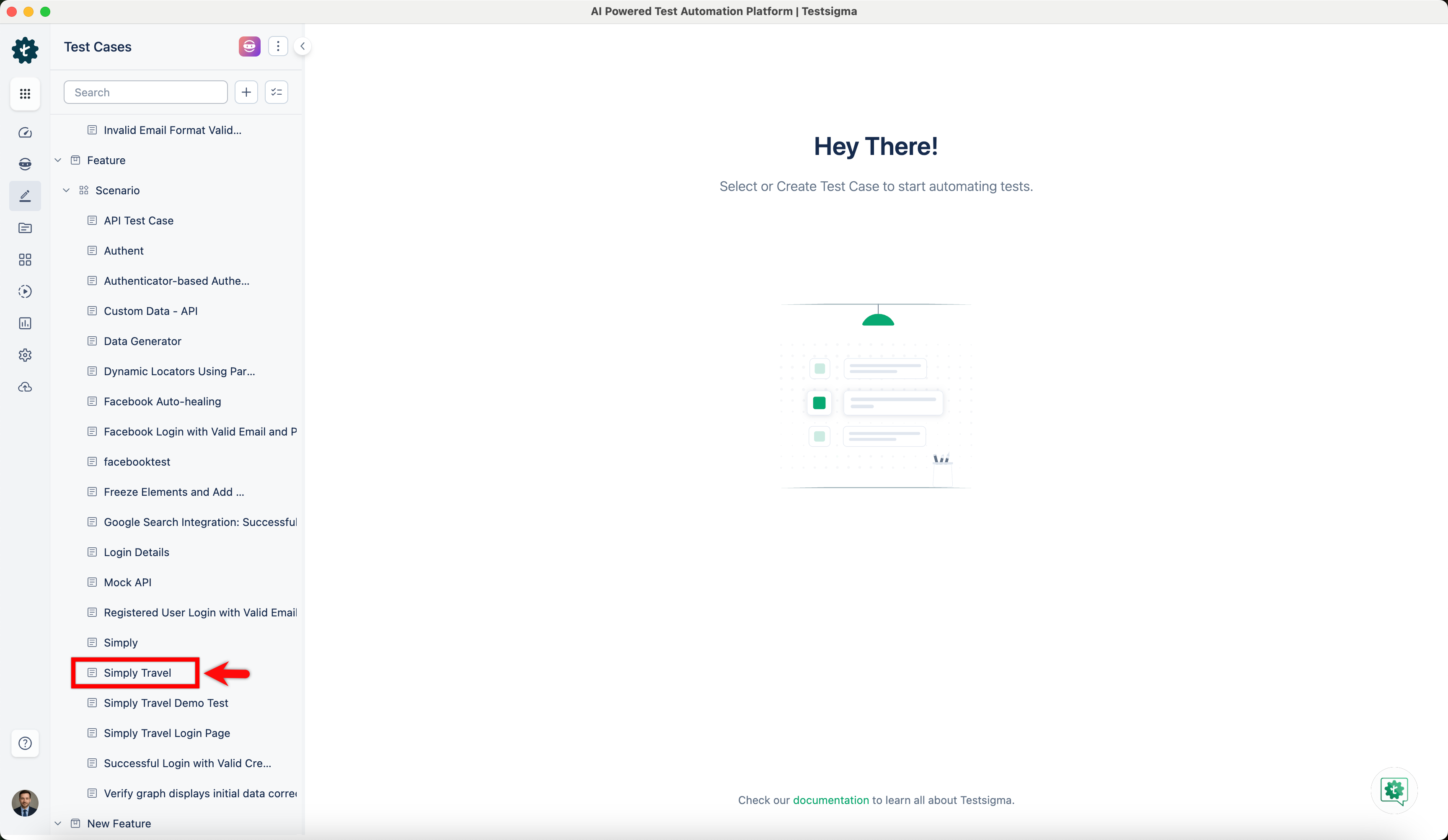1448x840 pixels.
Task: Open the purple Atto assistant icon
Action: tap(249, 46)
